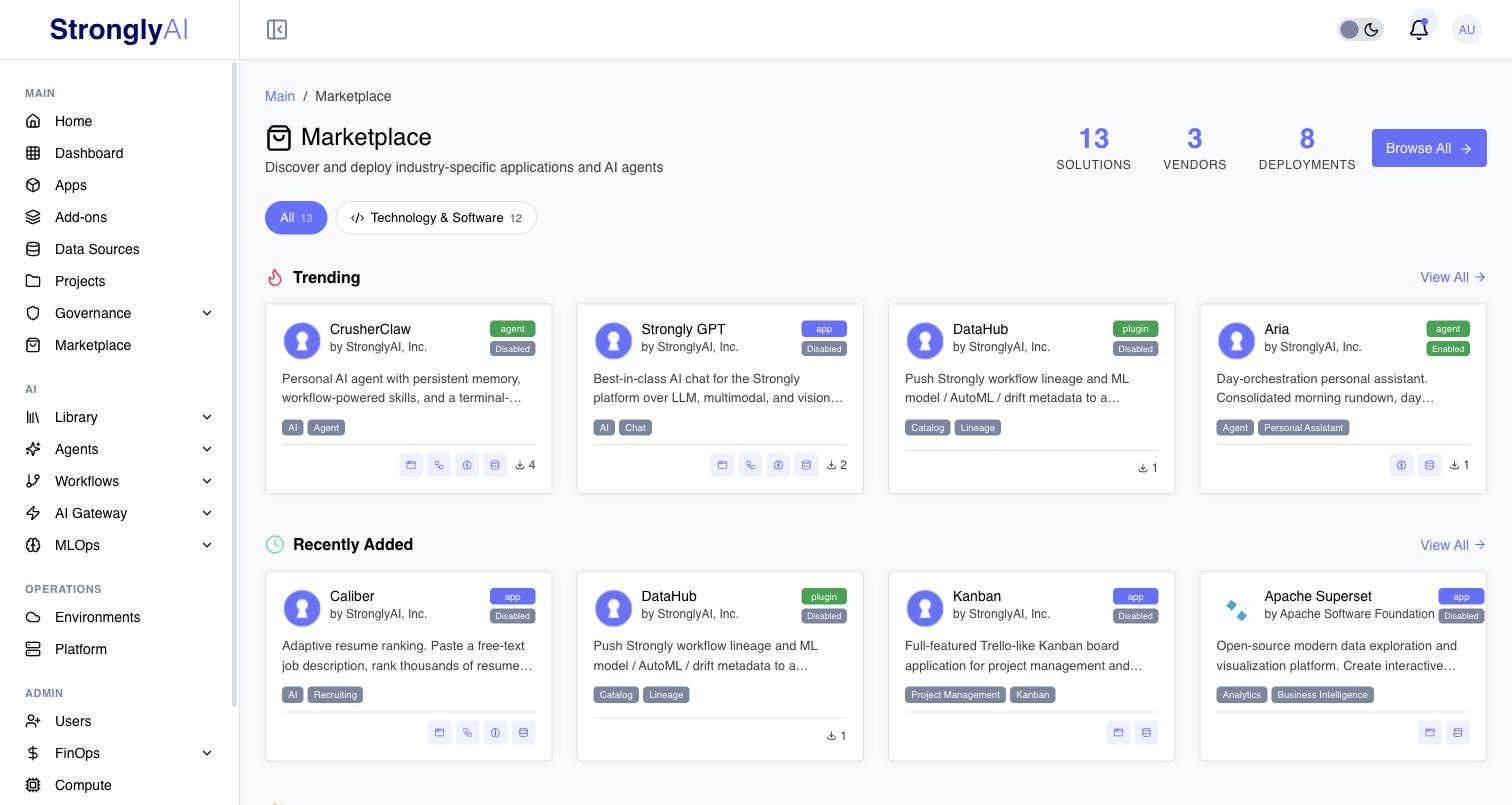Click the StronglyAI logo
Viewport: 1512px width, 805px height.
pos(119,30)
